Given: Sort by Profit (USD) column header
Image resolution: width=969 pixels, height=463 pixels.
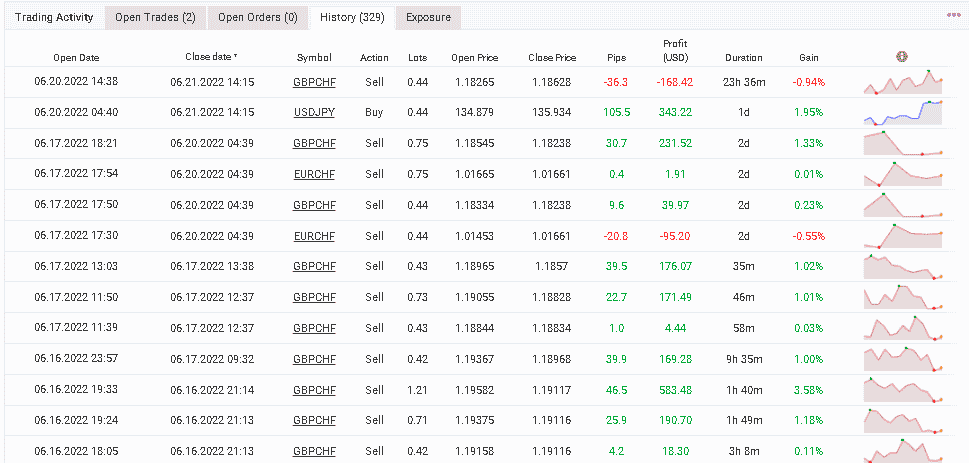Looking at the screenshot, I should click(x=675, y=51).
